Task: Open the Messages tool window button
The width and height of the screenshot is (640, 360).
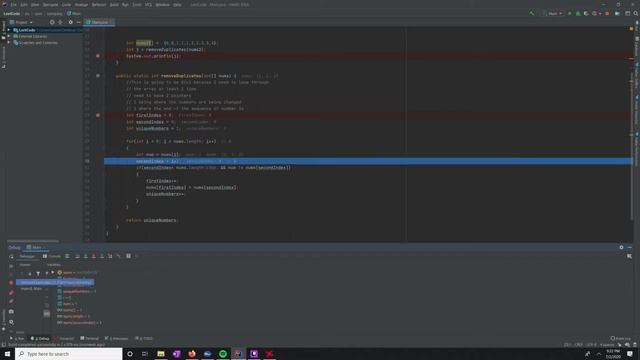Action: point(117,338)
